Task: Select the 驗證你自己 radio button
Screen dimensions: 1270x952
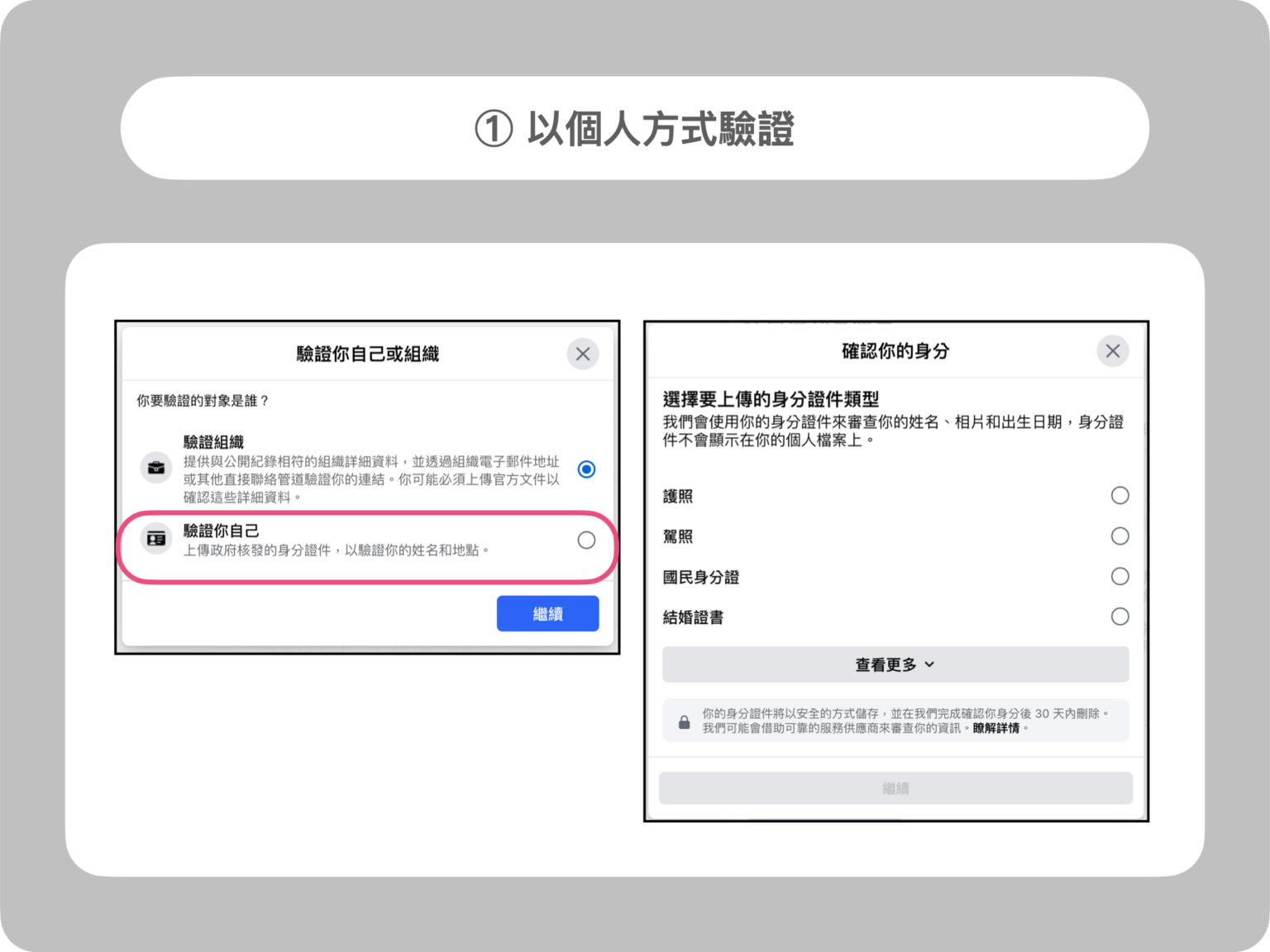Action: (x=586, y=540)
